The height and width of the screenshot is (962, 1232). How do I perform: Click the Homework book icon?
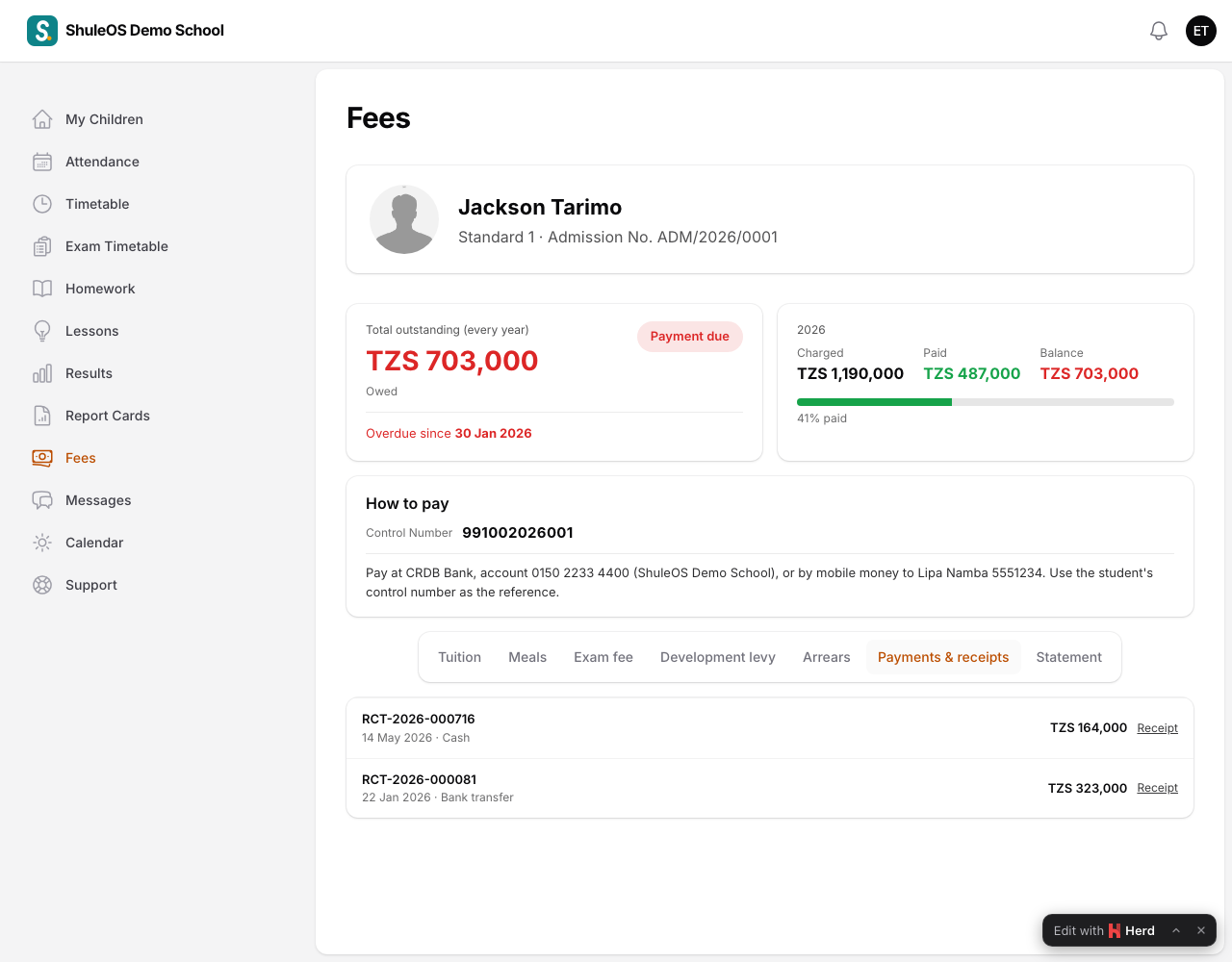42,289
